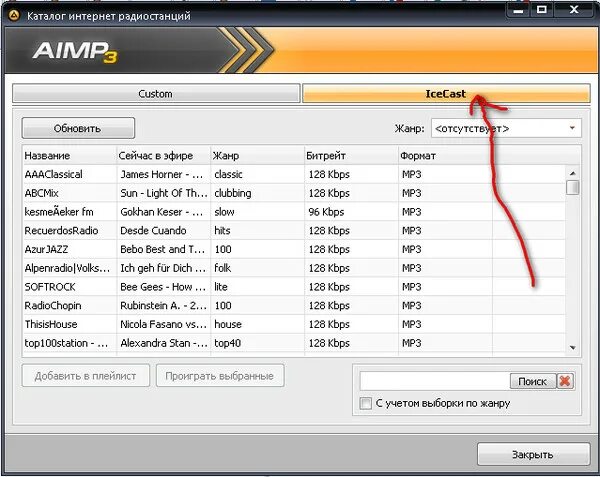The width and height of the screenshot is (600, 477).
Task: Click the 'Gokhan Keser' cell
Action: click(x=163, y=212)
